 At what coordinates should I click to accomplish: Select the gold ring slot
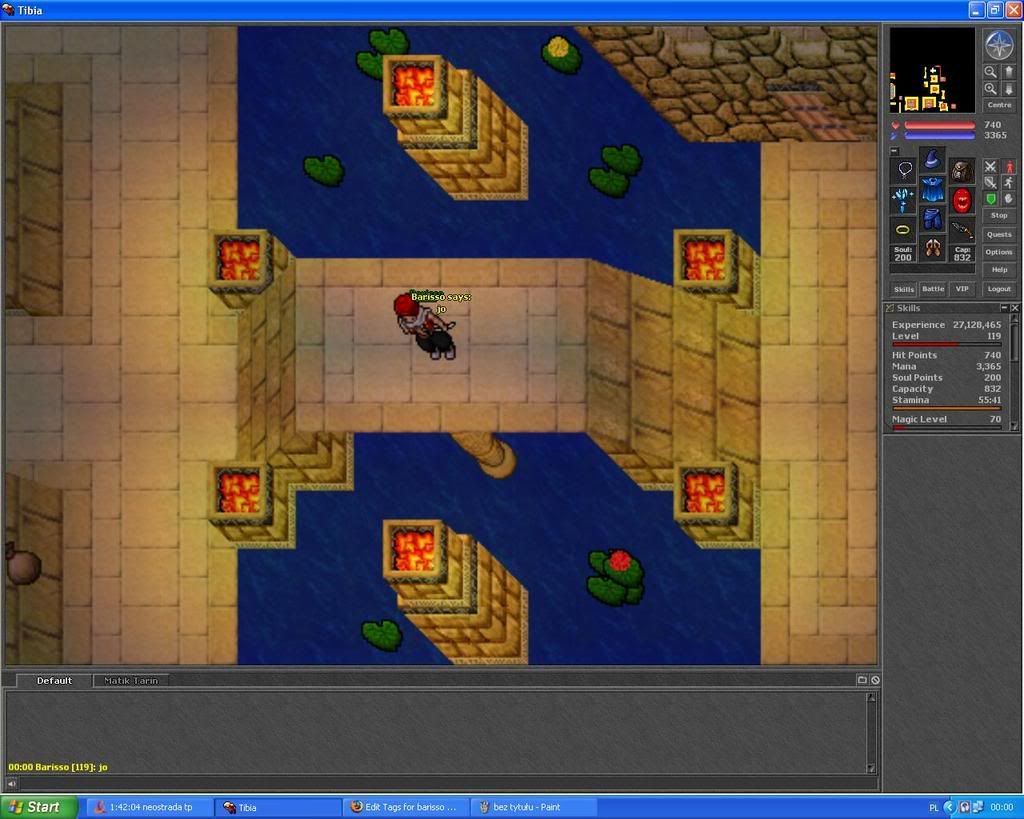pos(904,230)
